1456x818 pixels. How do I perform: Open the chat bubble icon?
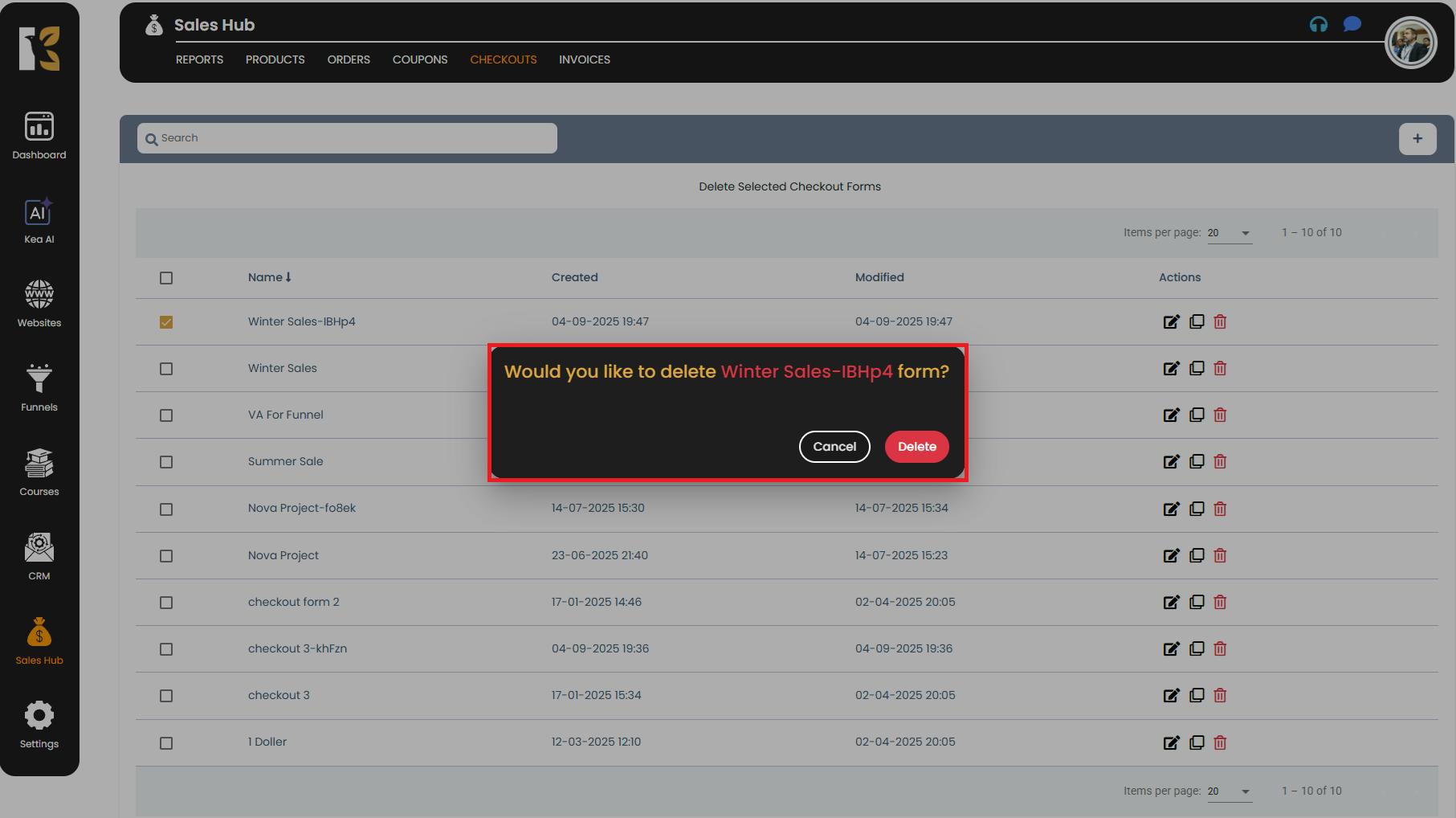(1352, 24)
